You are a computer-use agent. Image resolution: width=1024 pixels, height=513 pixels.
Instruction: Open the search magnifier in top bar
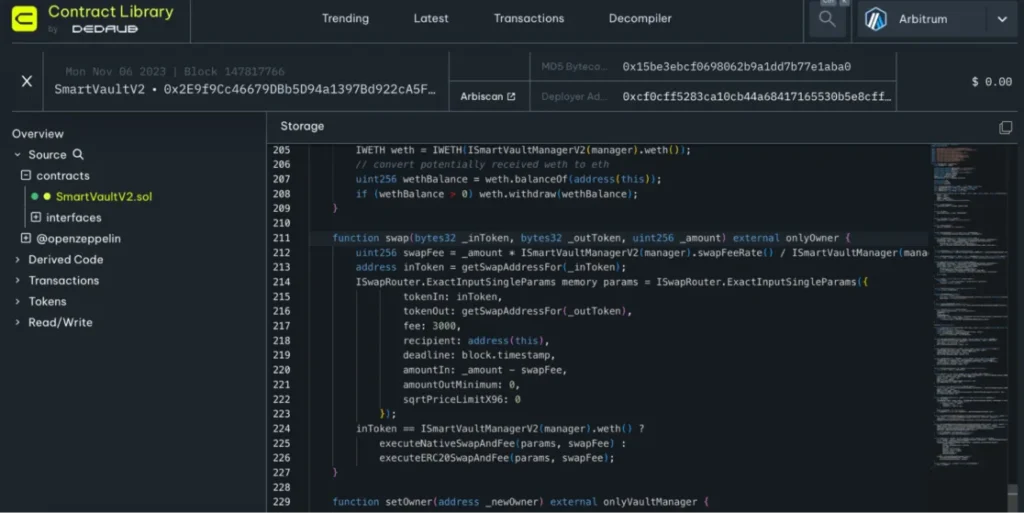827,19
